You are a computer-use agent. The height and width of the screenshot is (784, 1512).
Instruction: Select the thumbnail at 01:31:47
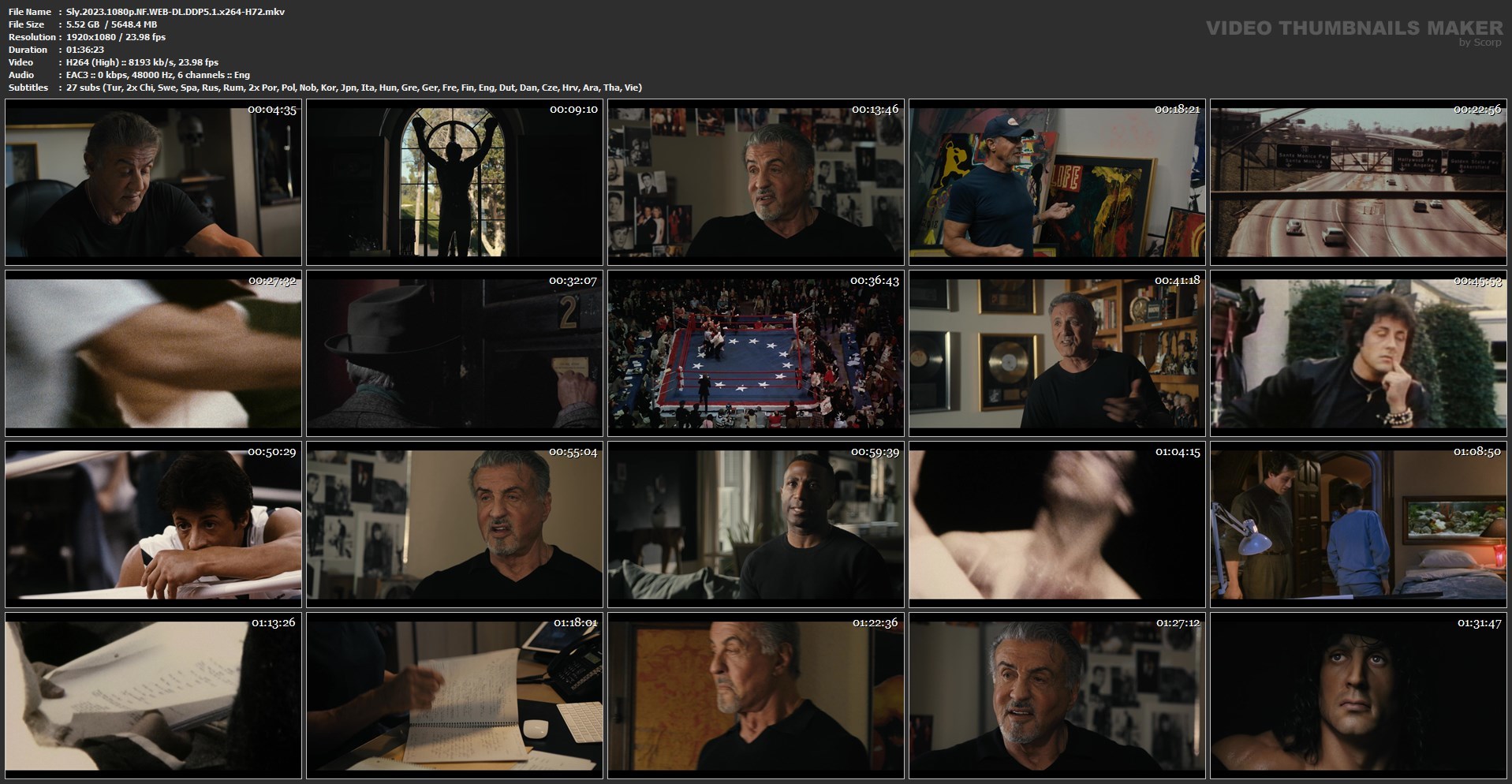tap(1358, 696)
